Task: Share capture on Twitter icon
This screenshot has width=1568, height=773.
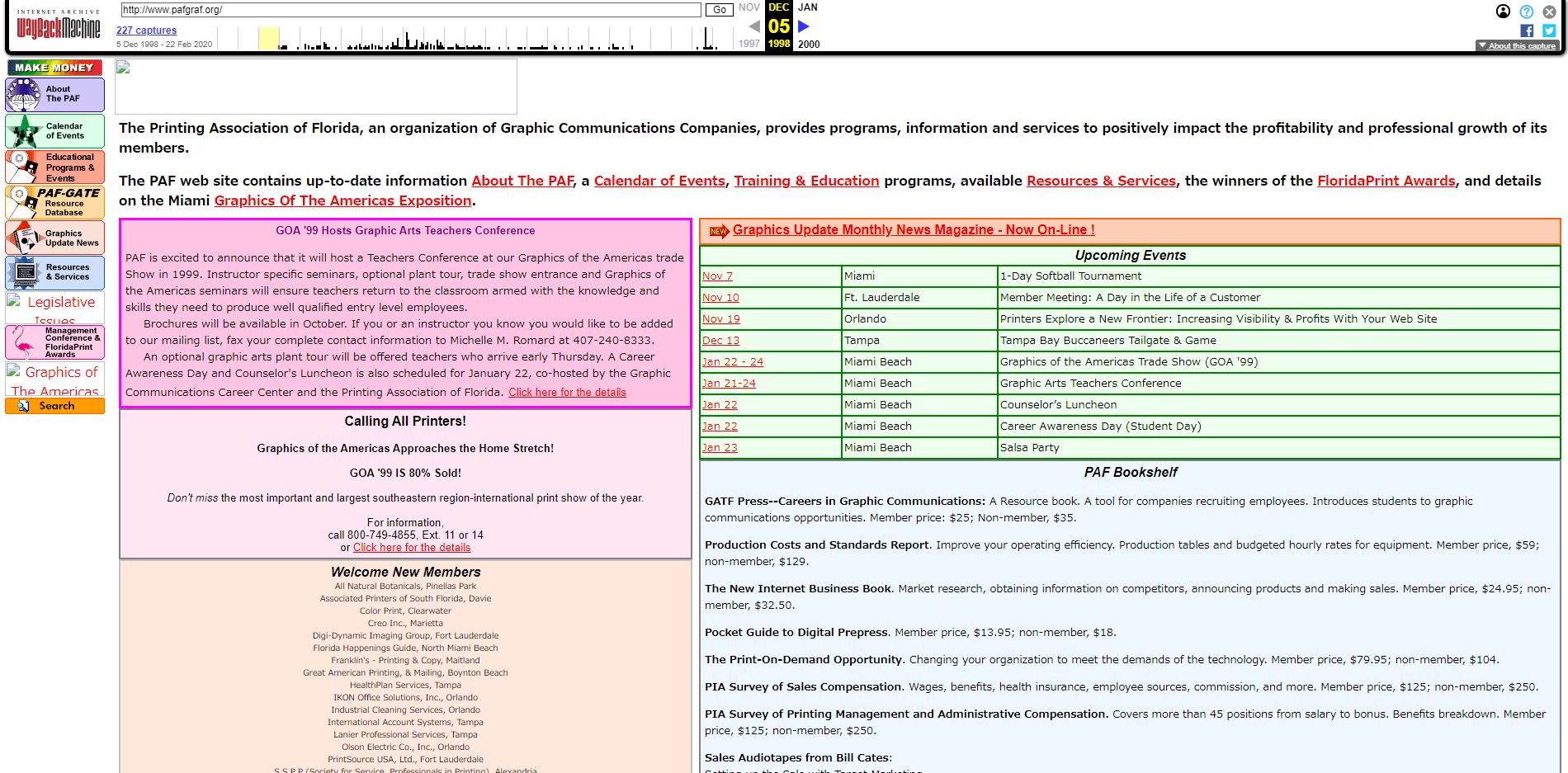Action: click(x=1549, y=31)
